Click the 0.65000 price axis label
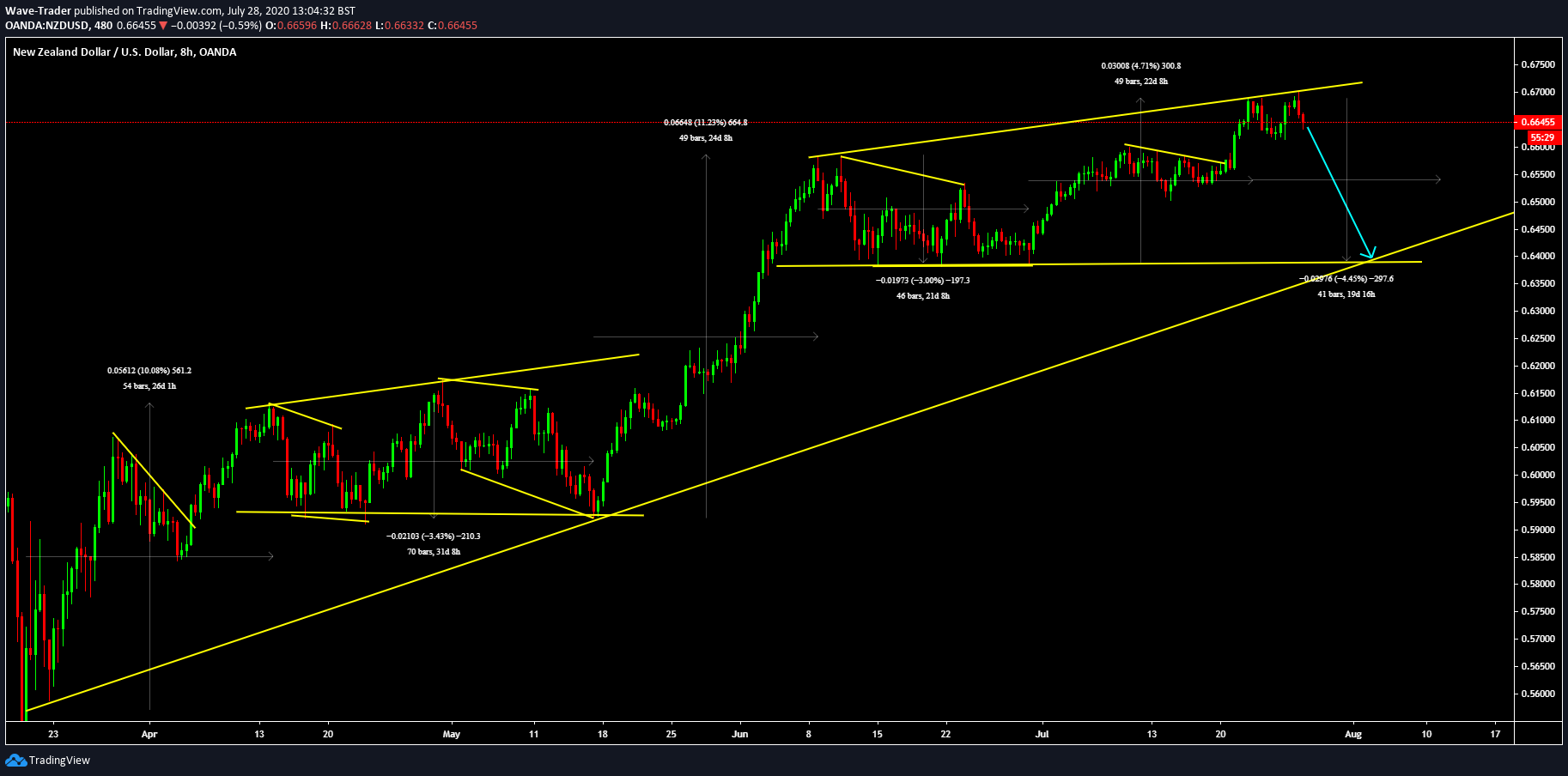This screenshot has width=1568, height=776. pos(1538,202)
